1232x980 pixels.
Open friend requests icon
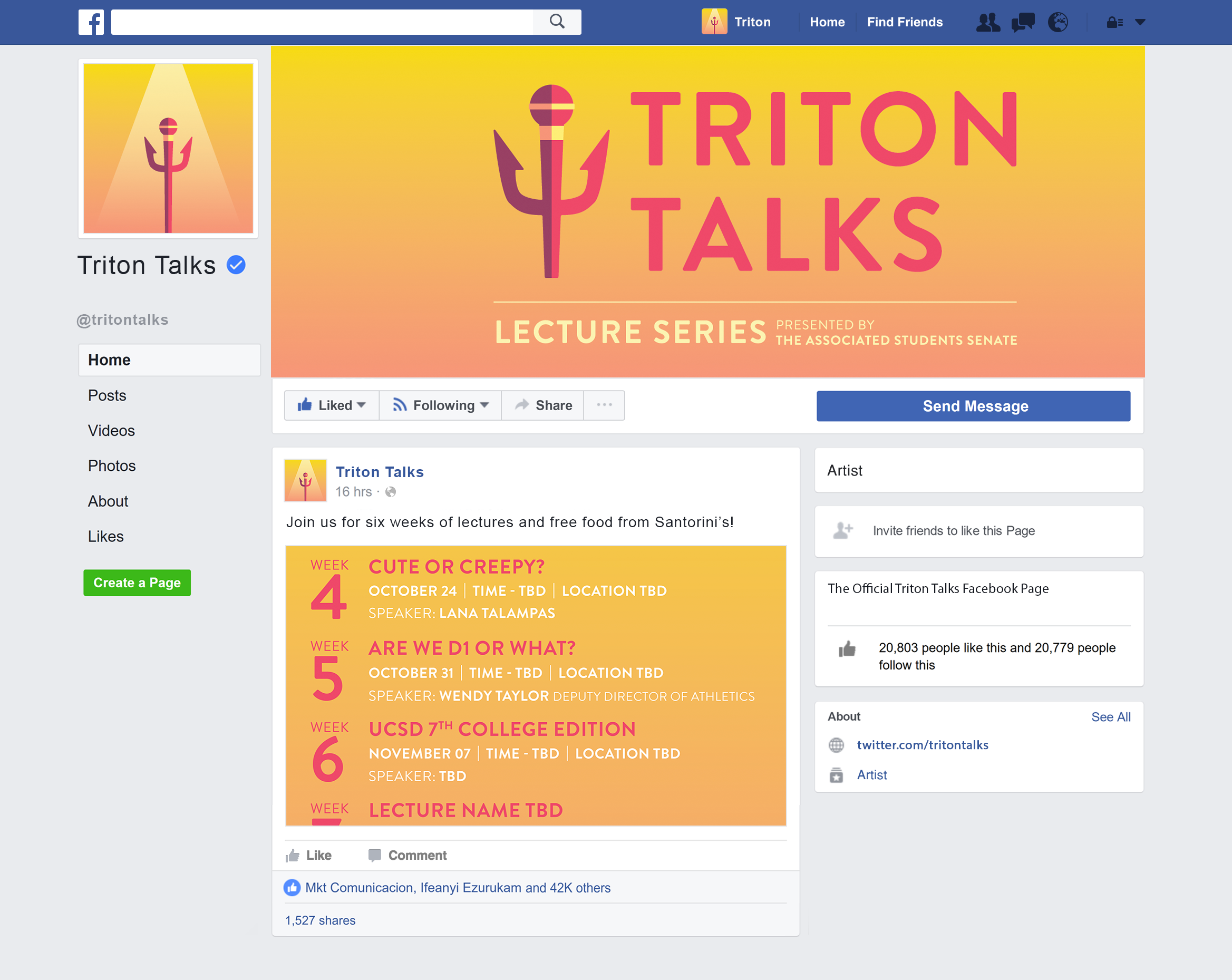coord(988,22)
